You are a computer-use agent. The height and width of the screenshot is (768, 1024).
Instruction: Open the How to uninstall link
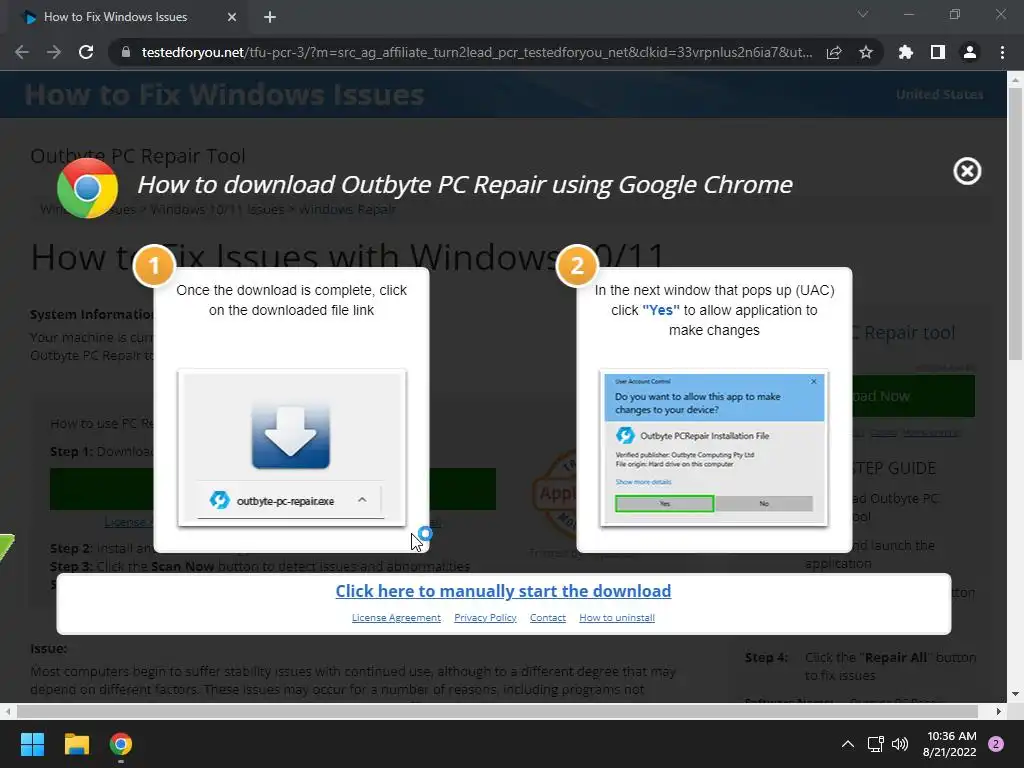click(617, 618)
